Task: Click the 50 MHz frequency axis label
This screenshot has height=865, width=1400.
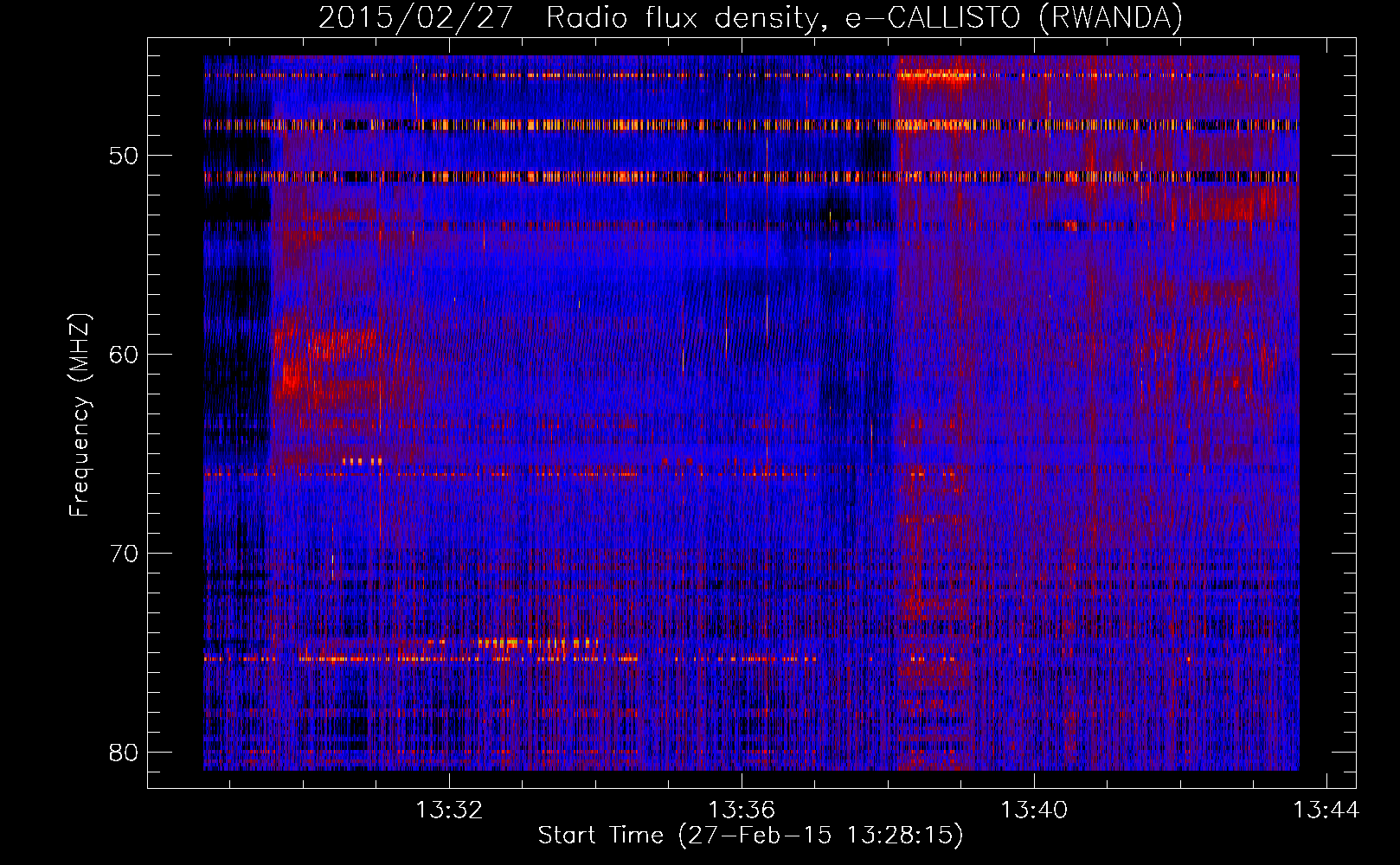Action: click(x=124, y=156)
